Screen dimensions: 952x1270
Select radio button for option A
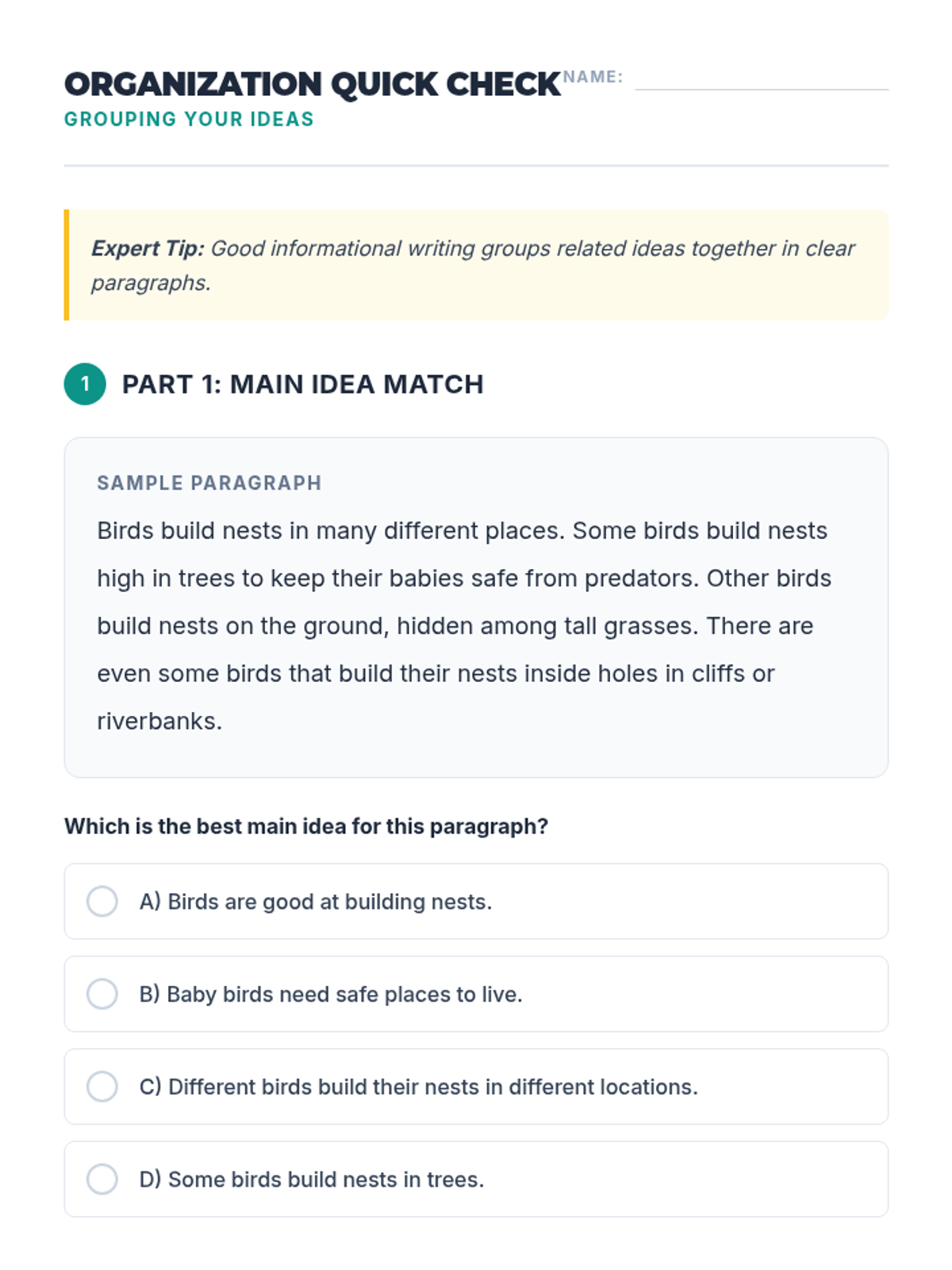click(102, 902)
